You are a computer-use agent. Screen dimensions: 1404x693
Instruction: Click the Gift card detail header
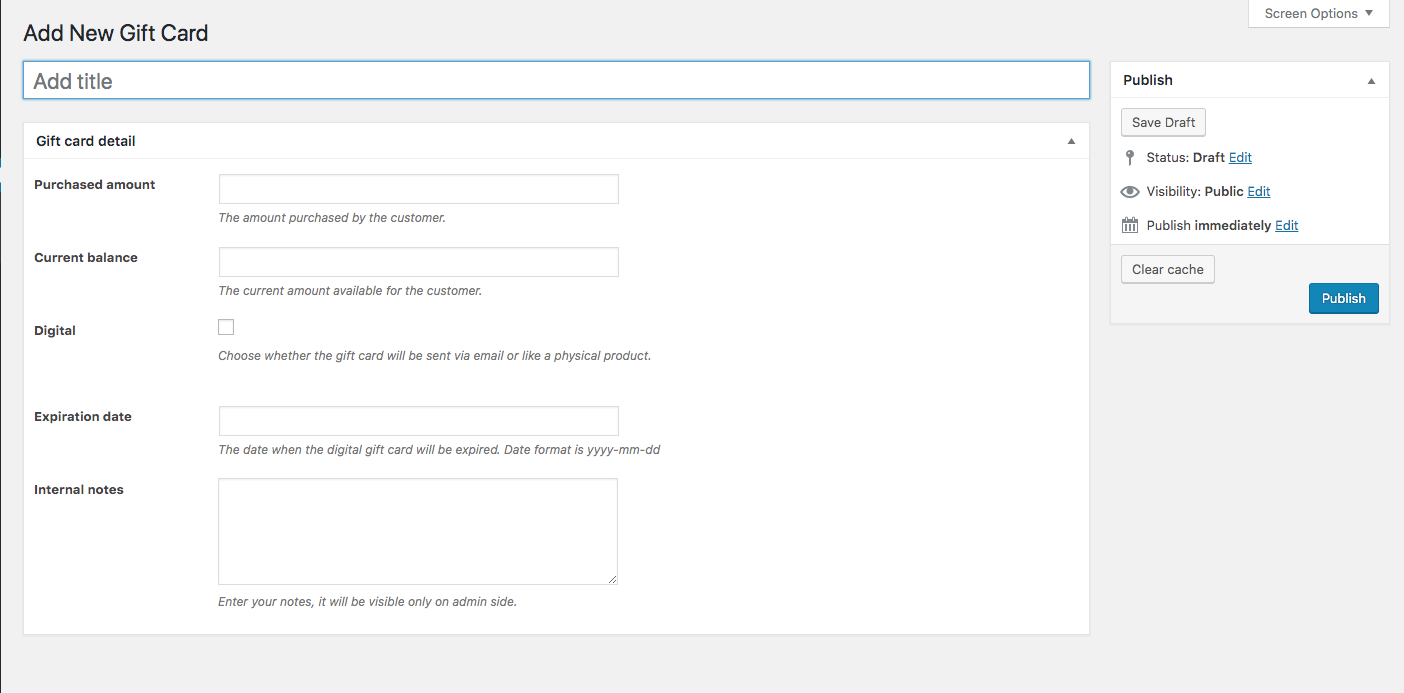86,142
